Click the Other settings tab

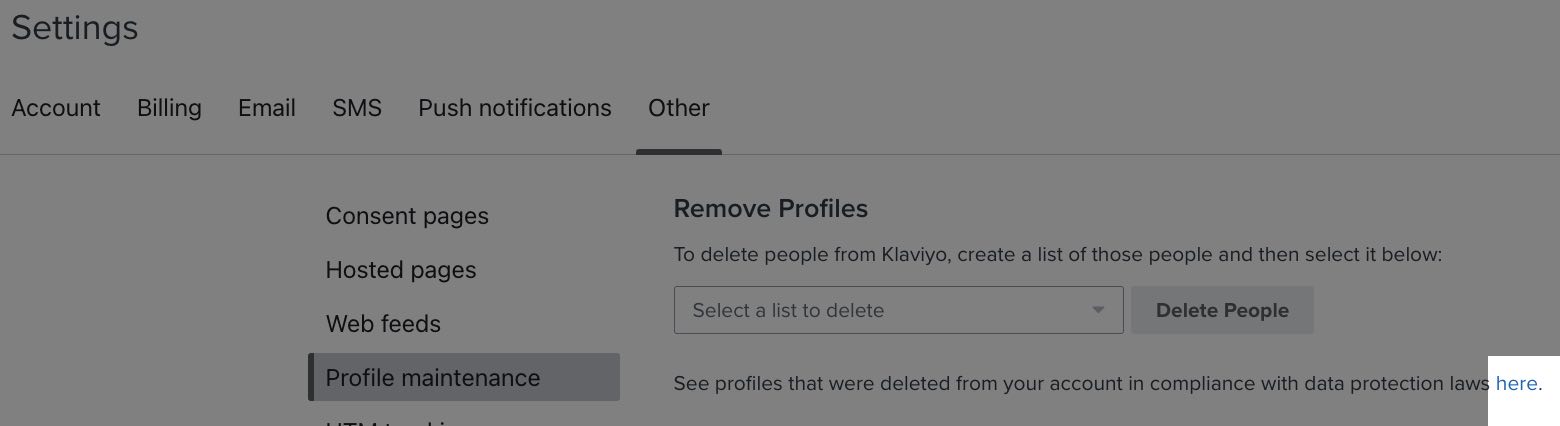(679, 108)
